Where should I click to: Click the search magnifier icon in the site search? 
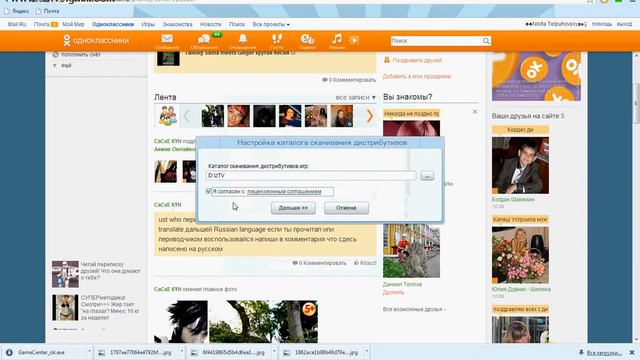[486, 41]
